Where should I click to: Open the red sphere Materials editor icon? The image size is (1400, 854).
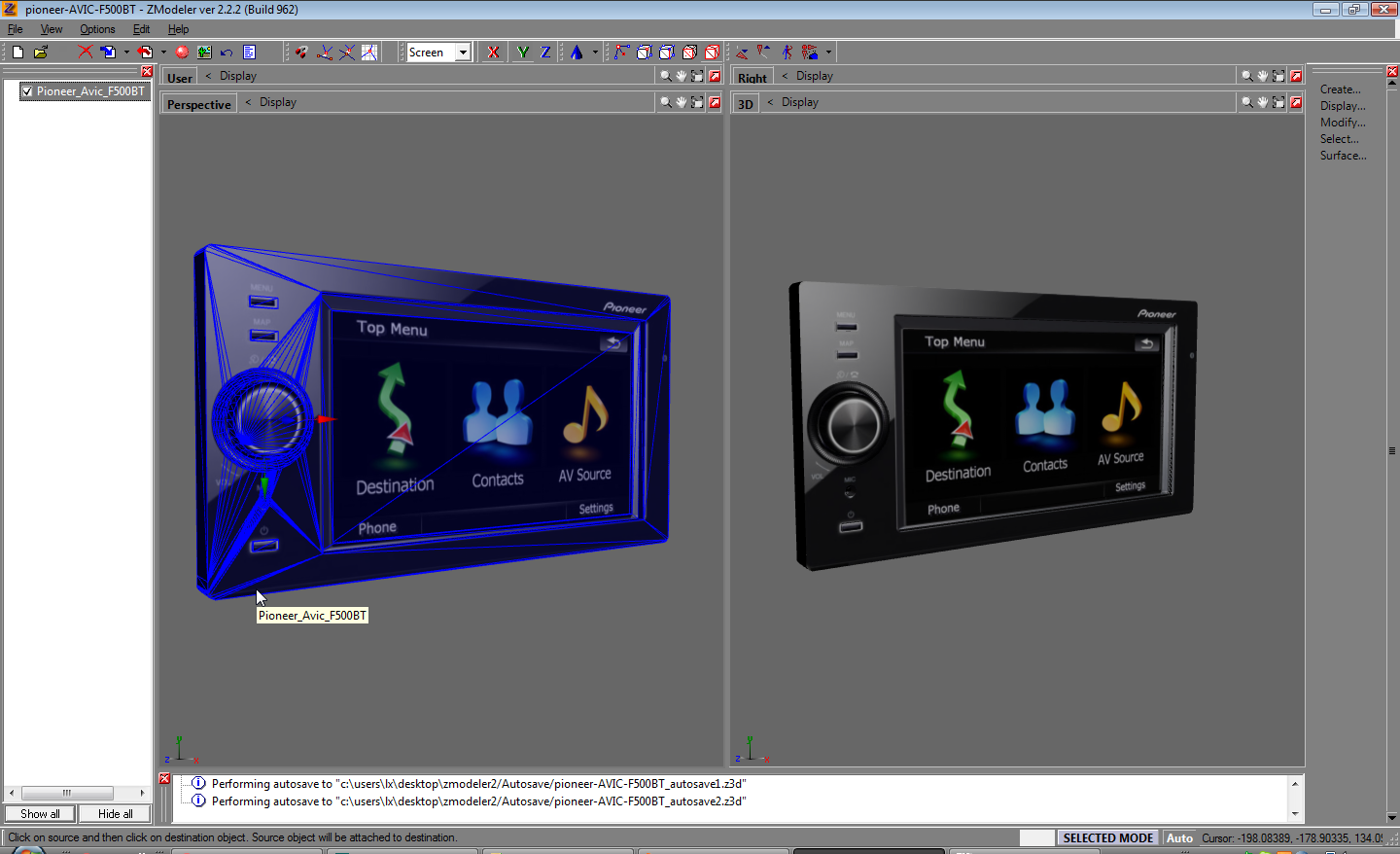tap(182, 52)
